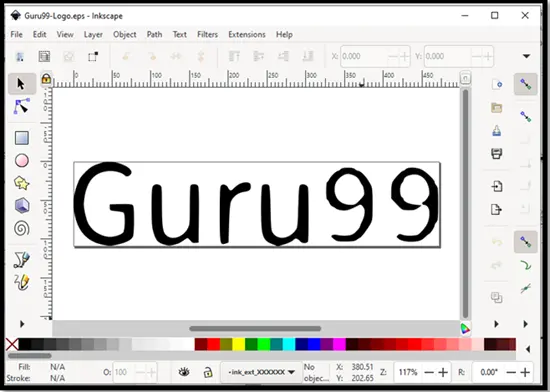Open the Object menu
Image resolution: width=550 pixels, height=392 pixels.
pos(125,34)
